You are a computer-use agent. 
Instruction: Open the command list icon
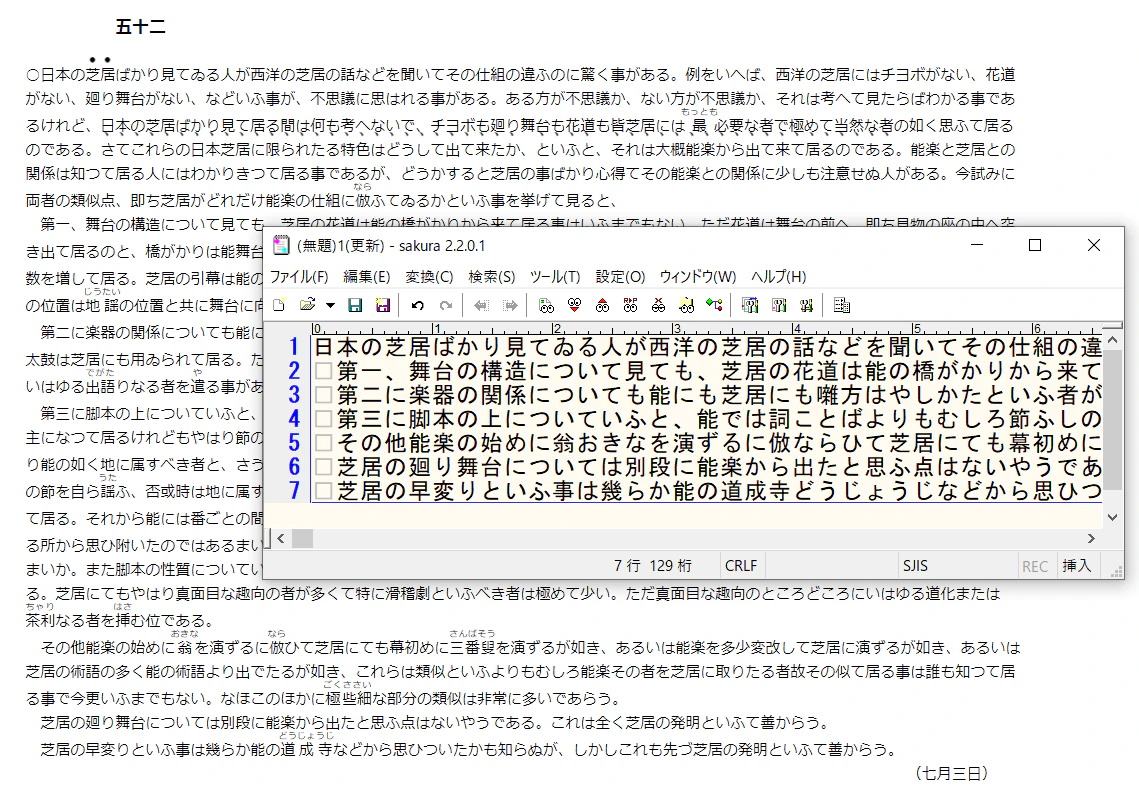click(x=842, y=306)
